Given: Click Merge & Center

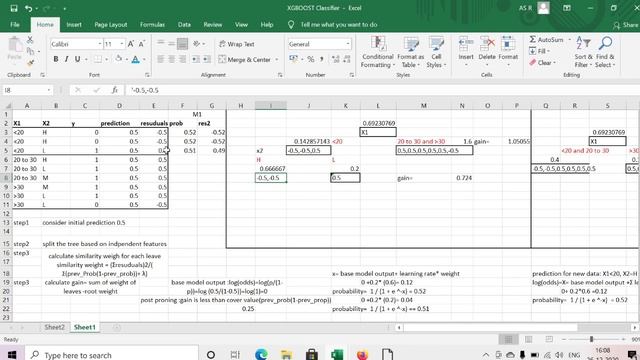Looking at the screenshot, I should coord(244,60).
